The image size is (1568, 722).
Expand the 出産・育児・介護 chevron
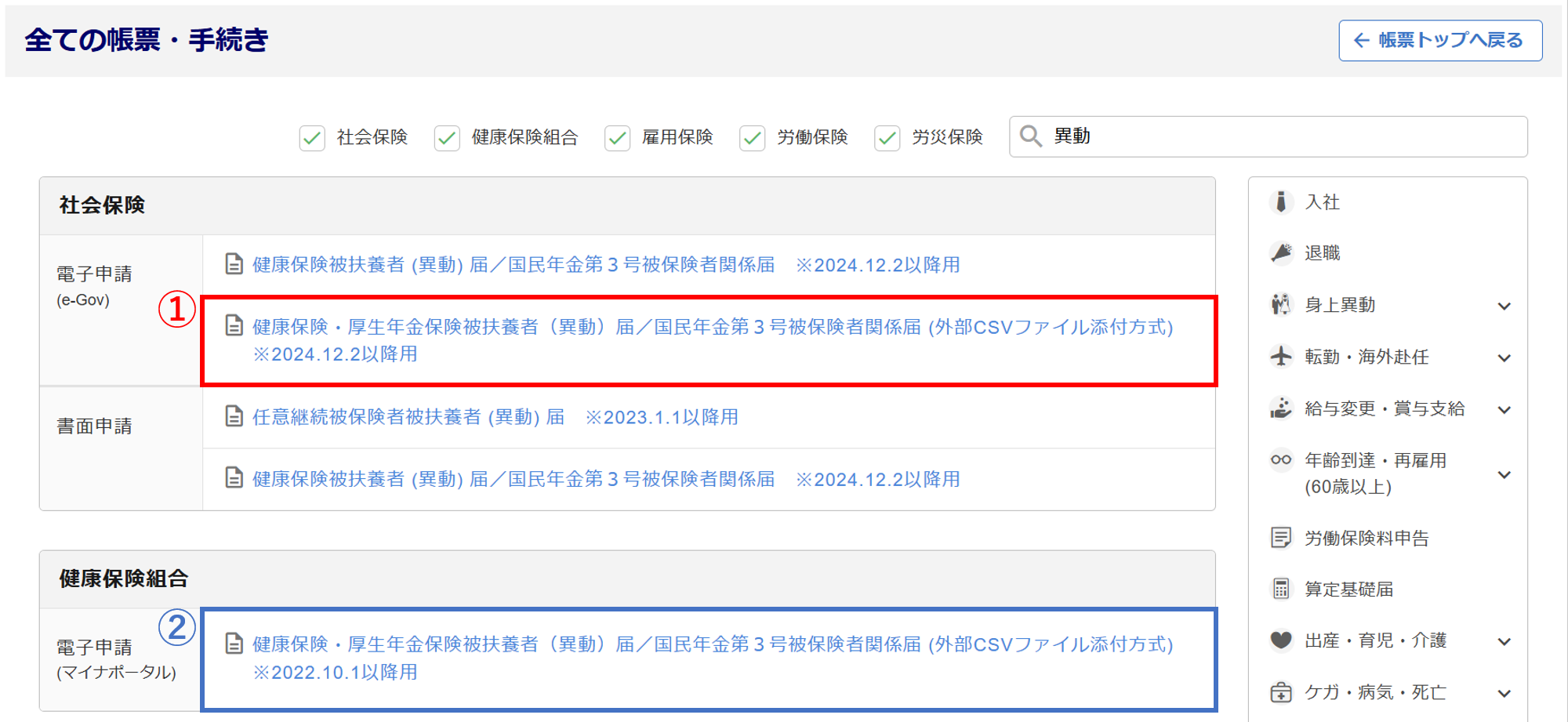pyautogui.click(x=1504, y=641)
